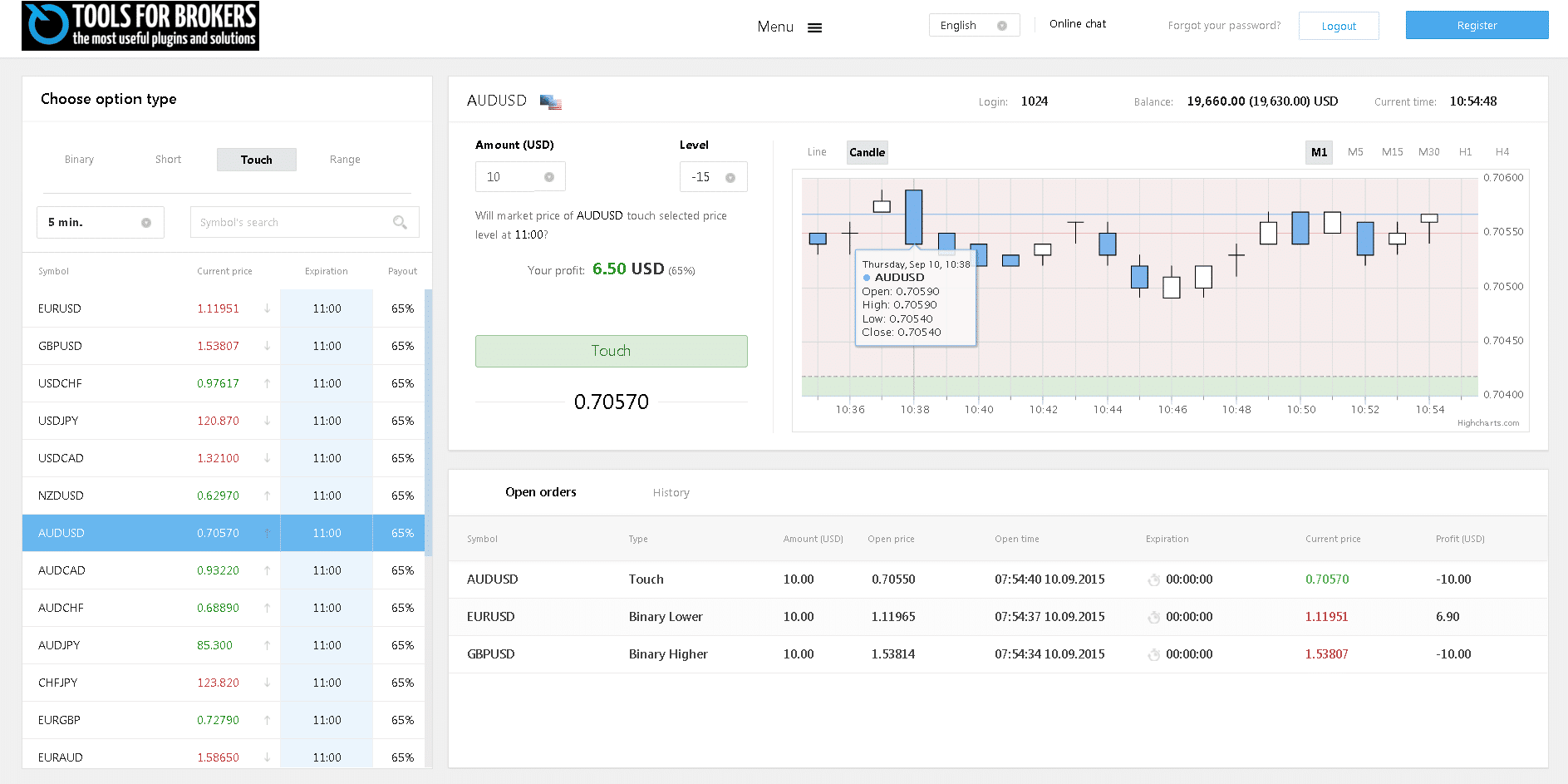Set chart timeframe to M5

[x=1354, y=152]
